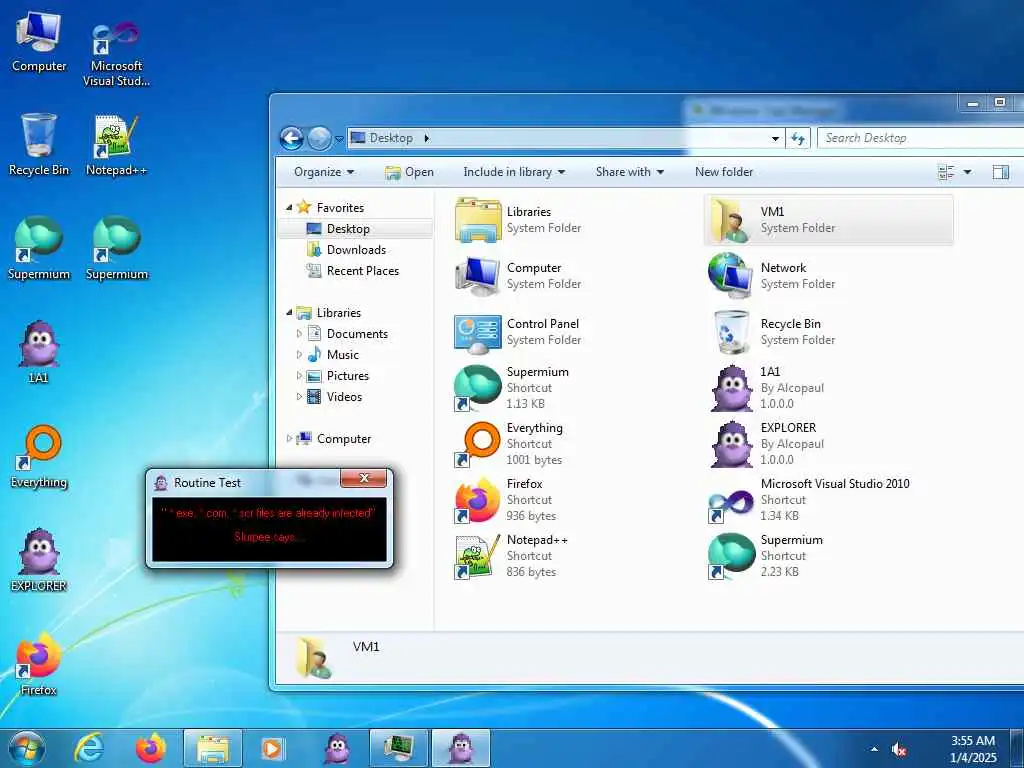Select Documents in the Libraries tree

coord(357,334)
